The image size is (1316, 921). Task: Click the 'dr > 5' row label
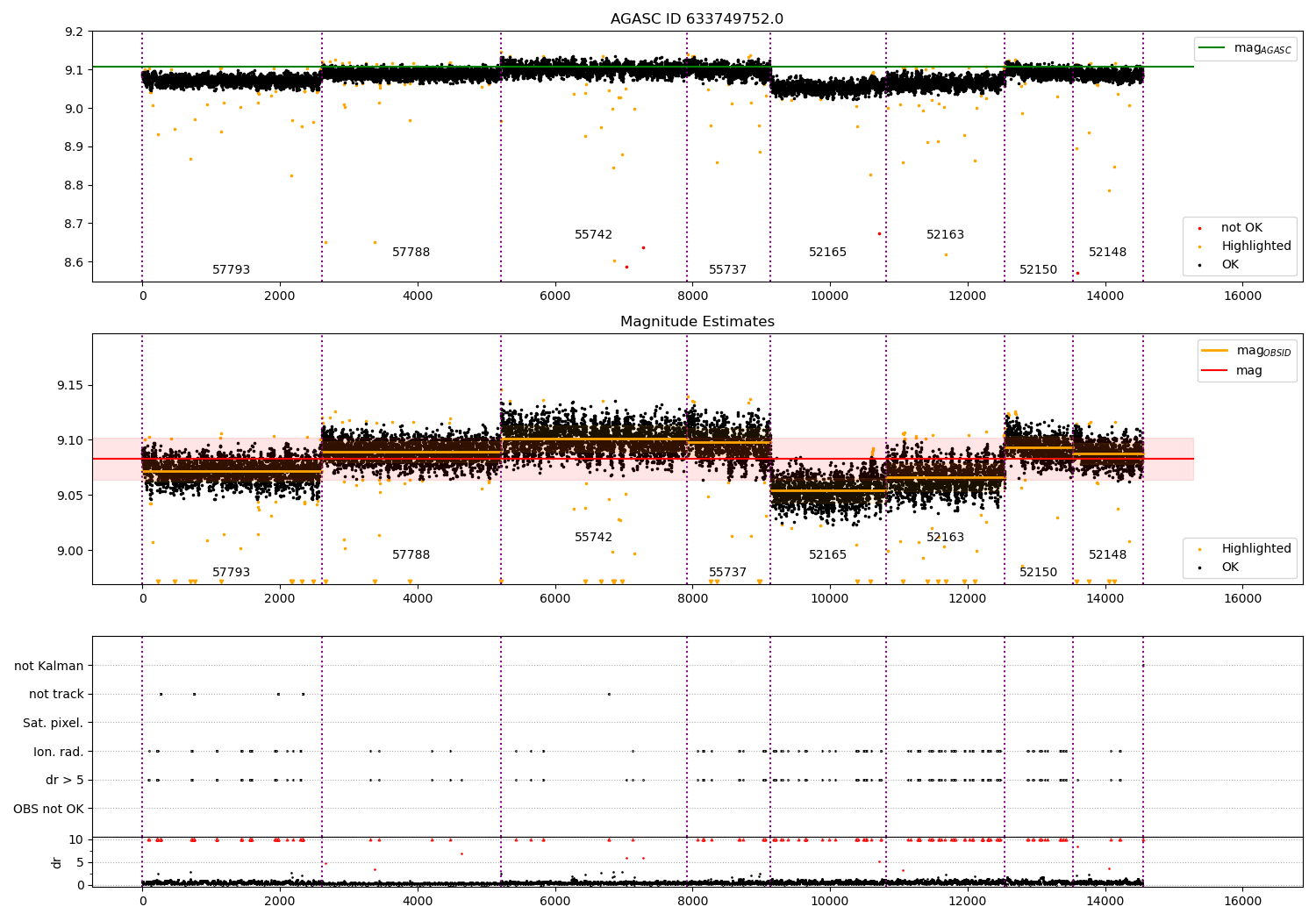65,781
